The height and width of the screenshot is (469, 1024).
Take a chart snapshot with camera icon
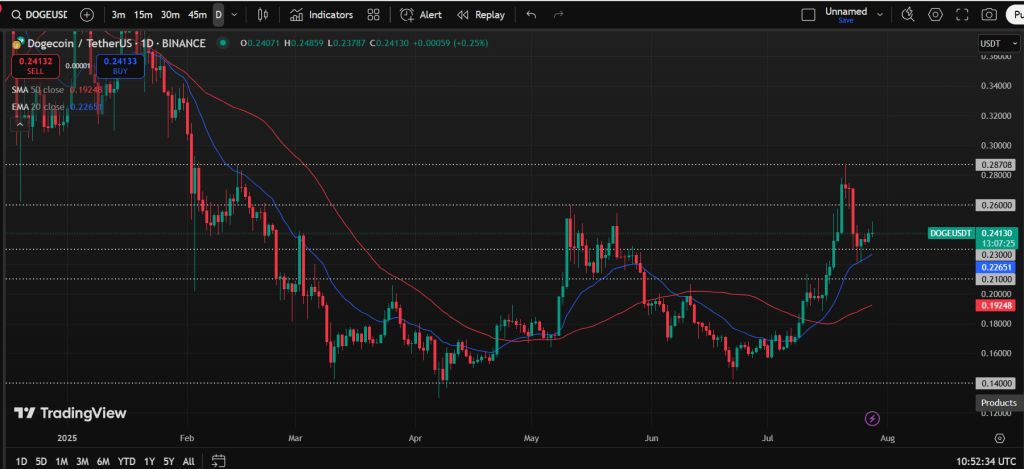click(989, 14)
